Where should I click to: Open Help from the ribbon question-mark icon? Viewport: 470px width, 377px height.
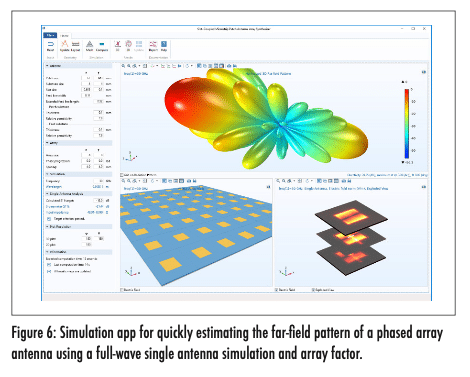[164, 46]
